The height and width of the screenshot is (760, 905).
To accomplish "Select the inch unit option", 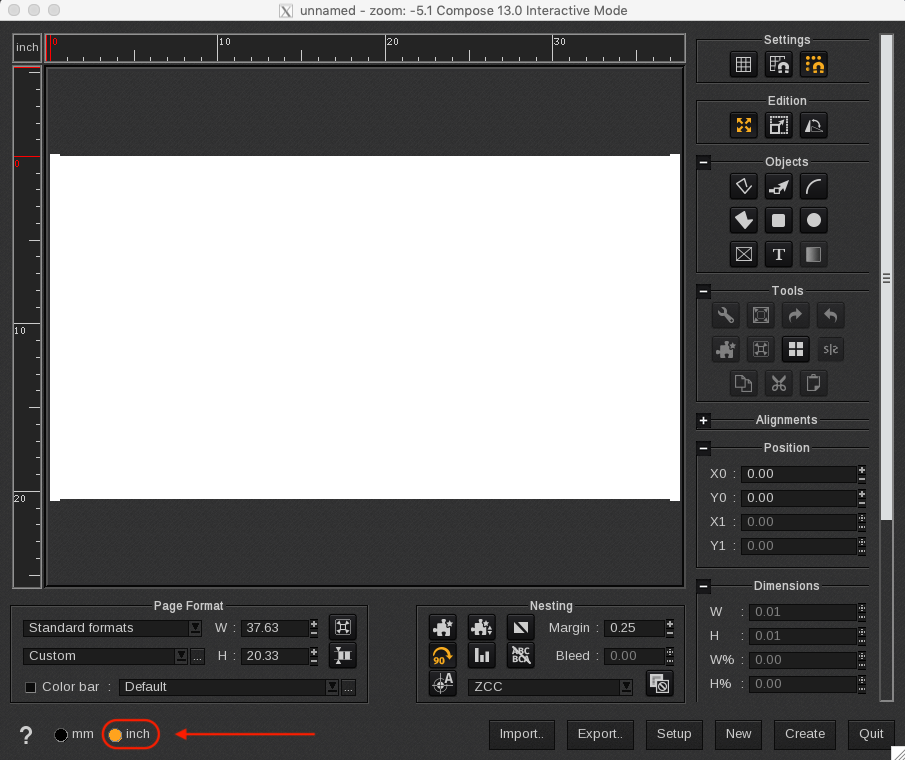I will [118, 734].
